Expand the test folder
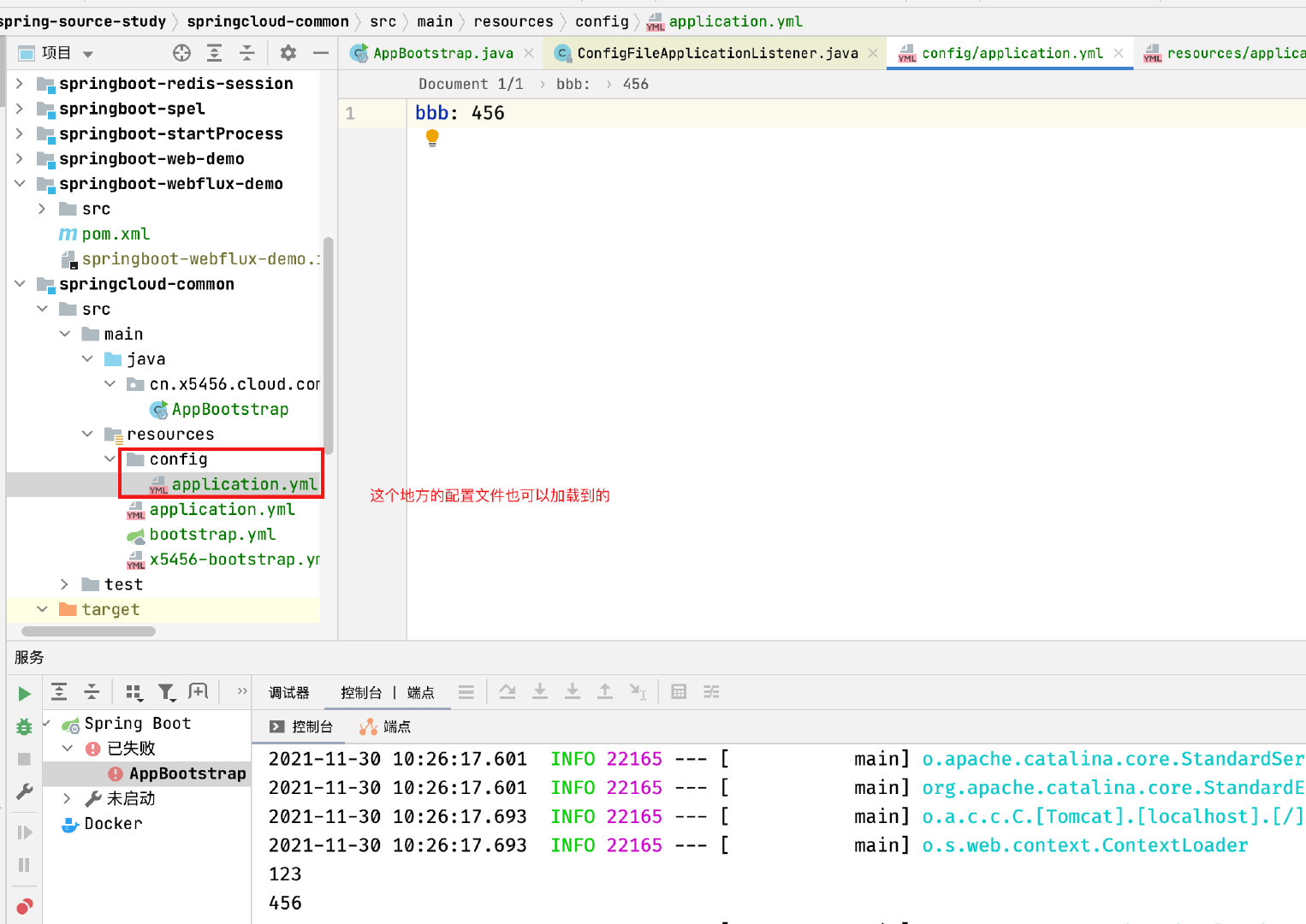1306x924 pixels. pyautogui.click(x=64, y=584)
